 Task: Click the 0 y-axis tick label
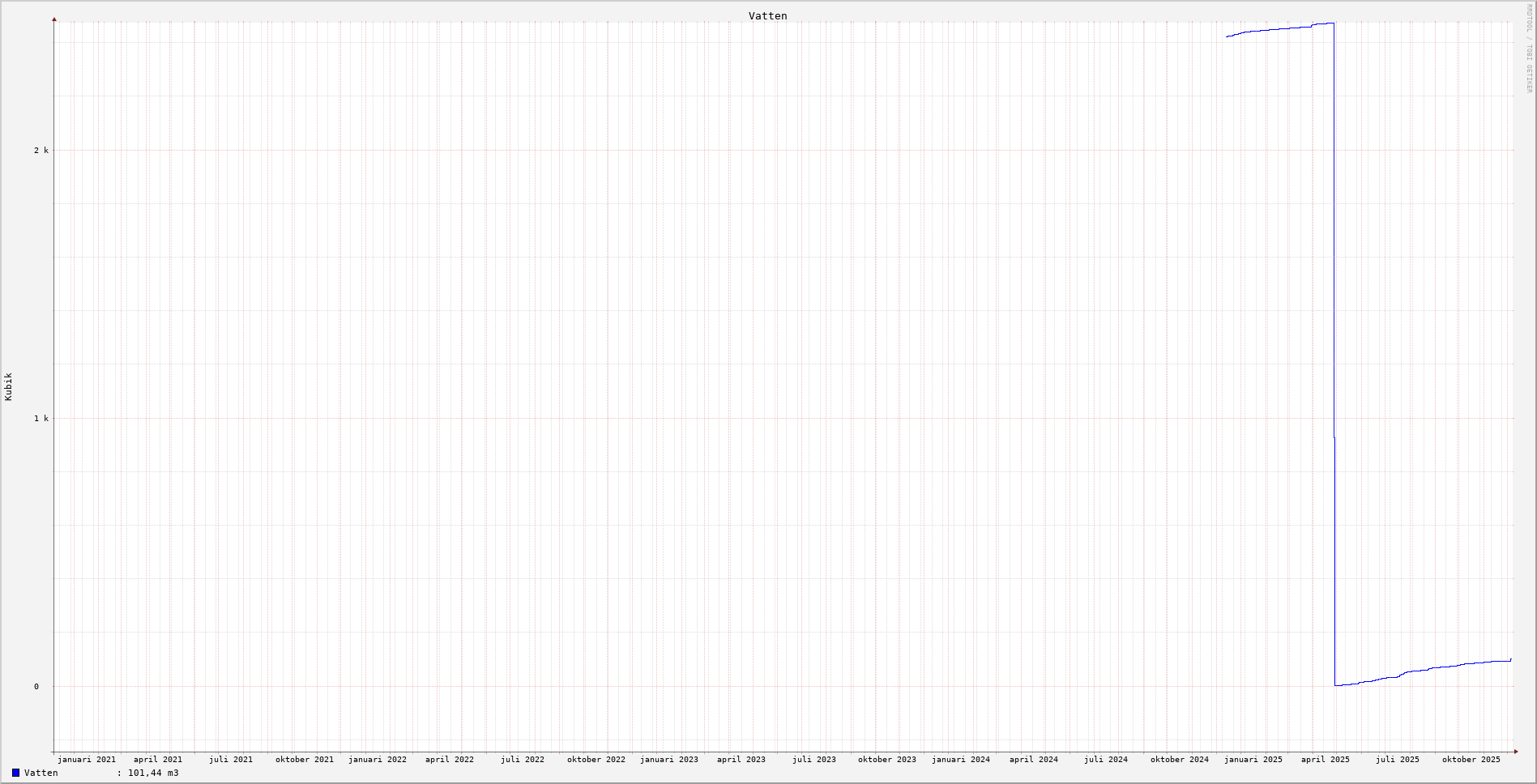coord(36,687)
